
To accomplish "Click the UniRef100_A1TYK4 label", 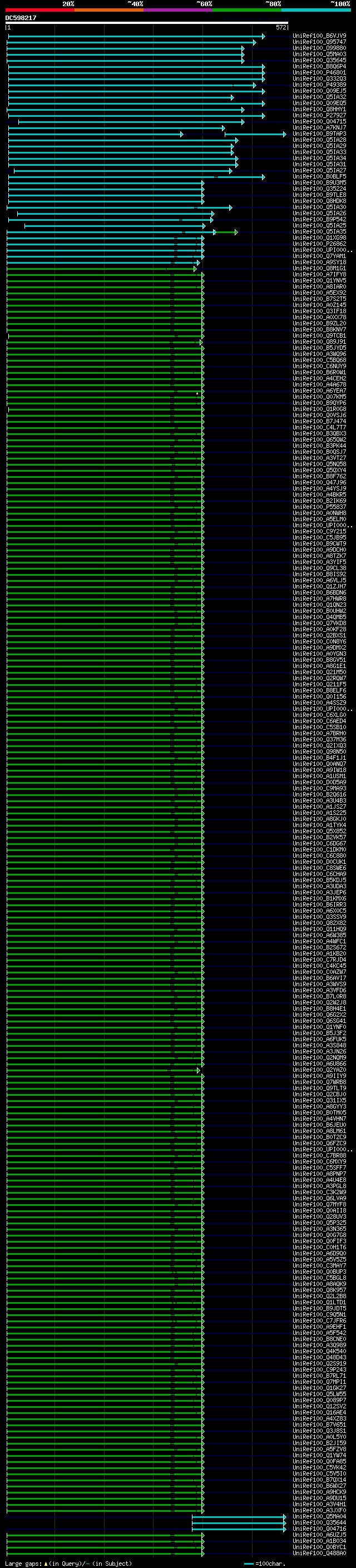I will [x=319, y=825].
